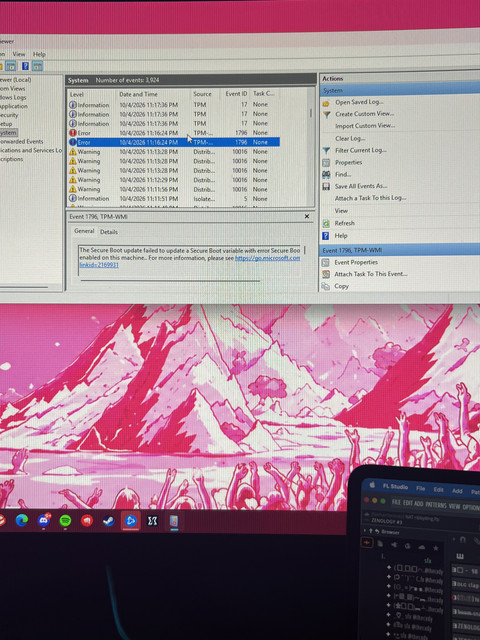Screen dimensions: 480x640
Task: Choose Attach a Task To this Log
Action: pos(371,198)
